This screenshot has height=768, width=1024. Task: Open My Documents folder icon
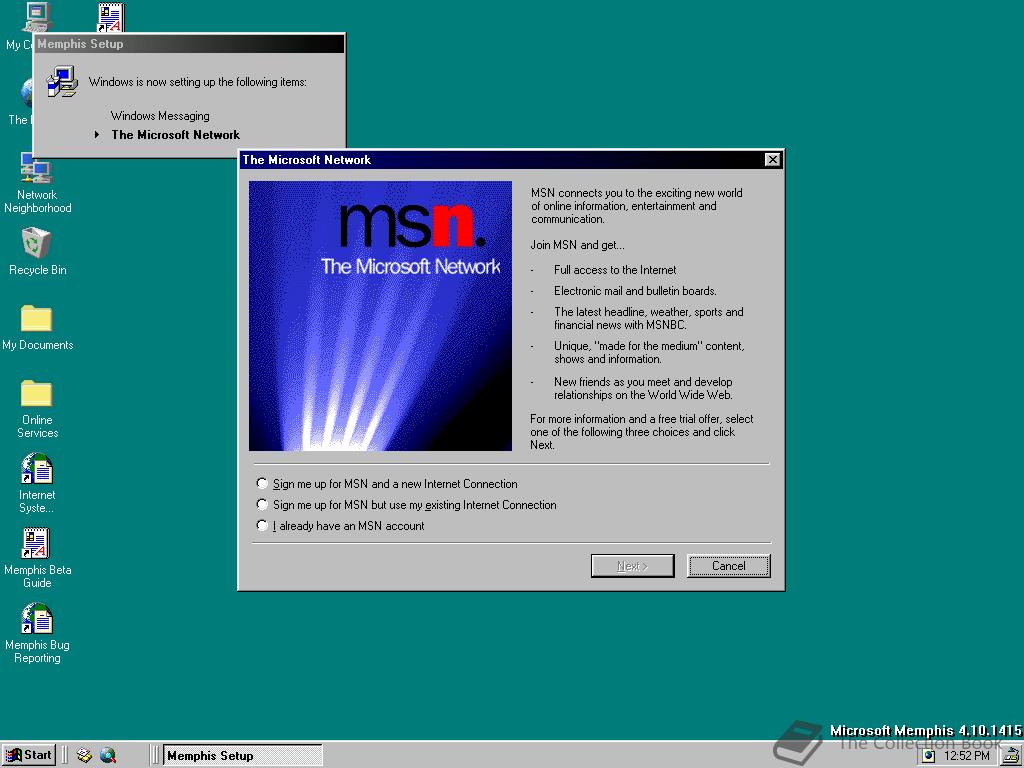(x=37, y=327)
